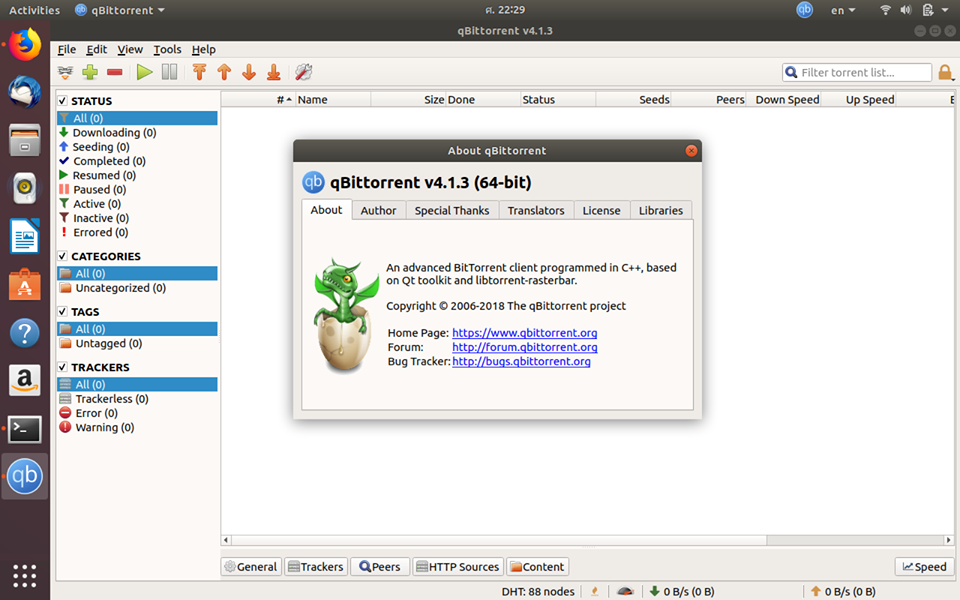Viewport: 960px width, 600px height.
Task: Select Uncategorized (0) category
Action: coord(137,288)
